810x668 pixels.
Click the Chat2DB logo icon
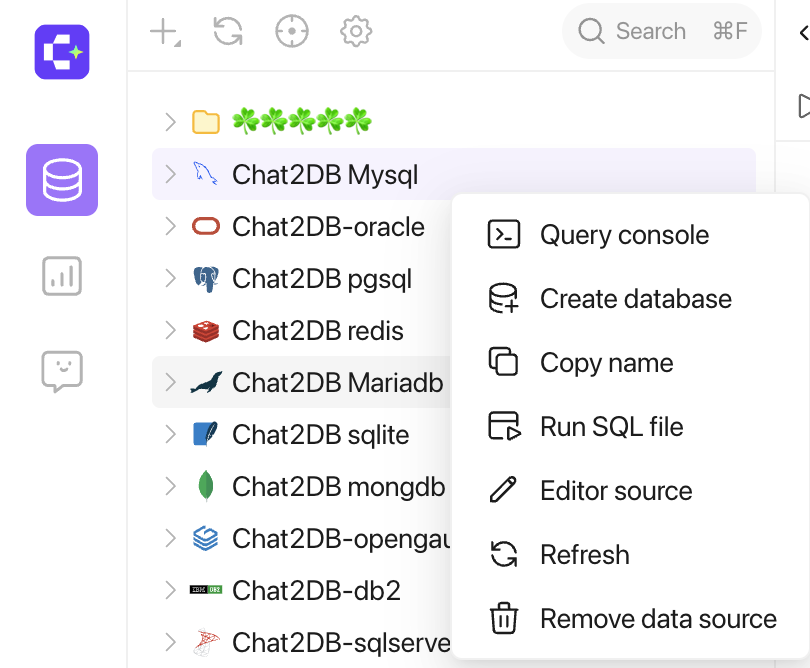(x=62, y=52)
